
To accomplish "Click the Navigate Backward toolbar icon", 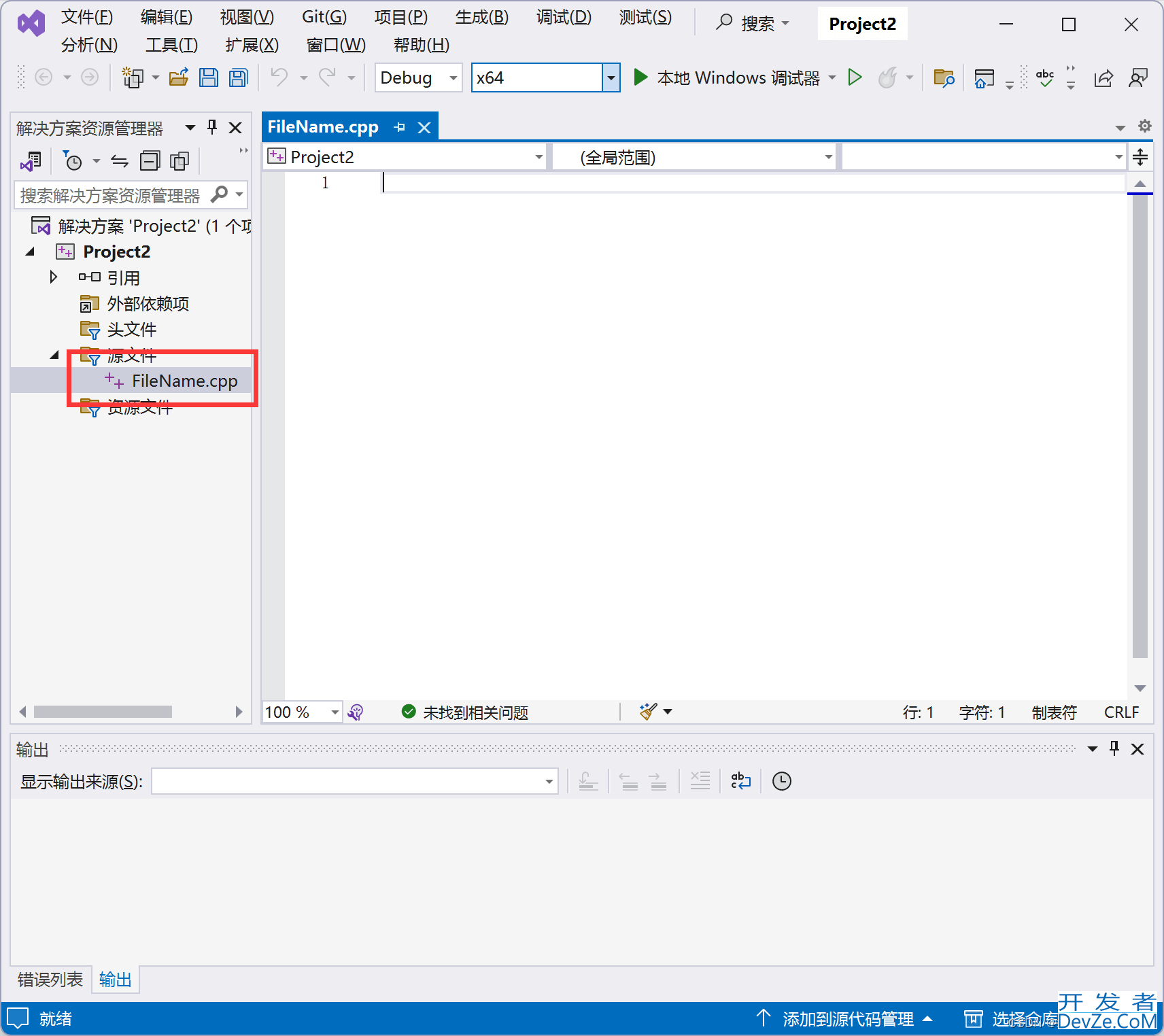I will [44, 77].
